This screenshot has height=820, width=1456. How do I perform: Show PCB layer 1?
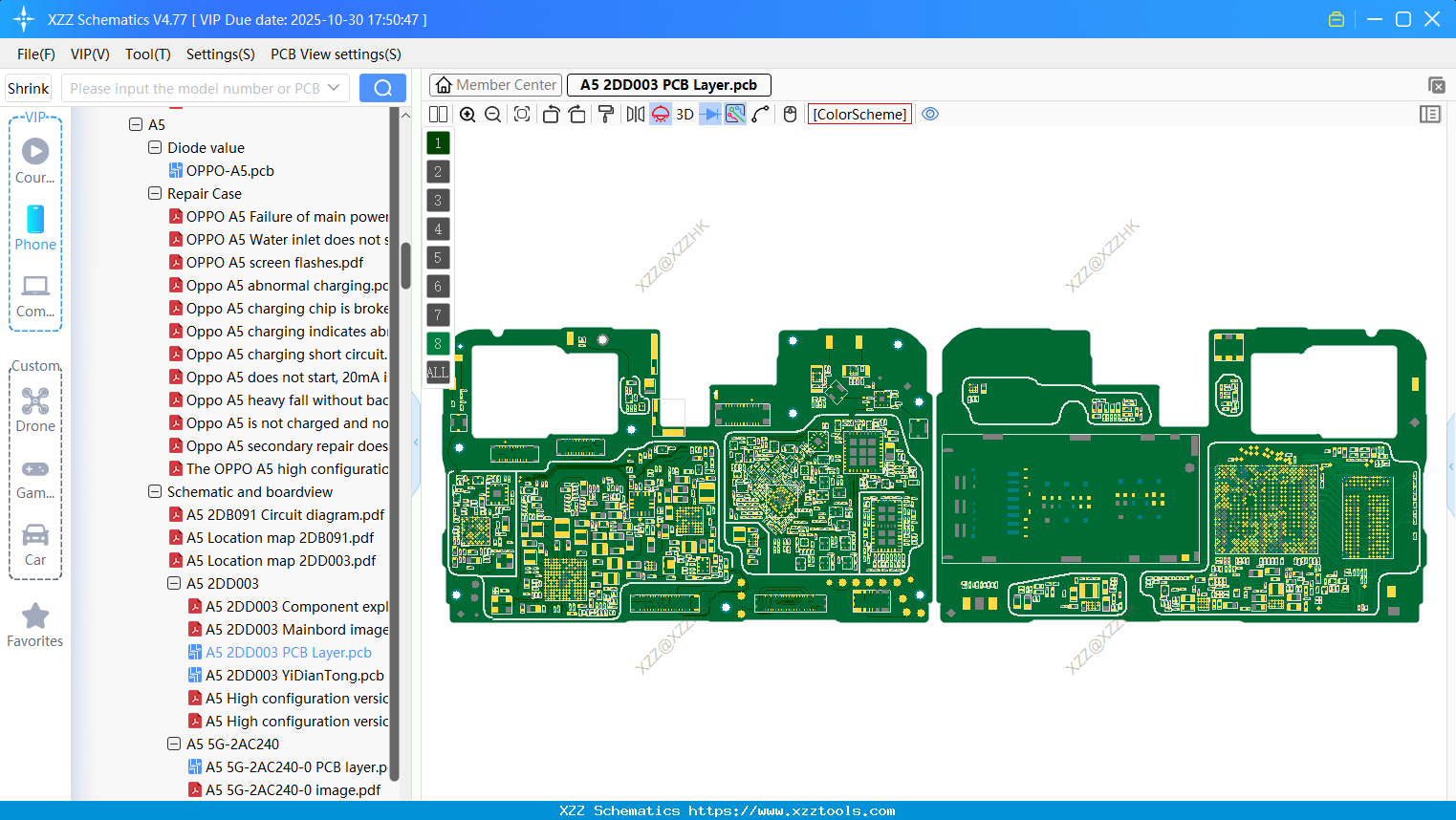[438, 143]
